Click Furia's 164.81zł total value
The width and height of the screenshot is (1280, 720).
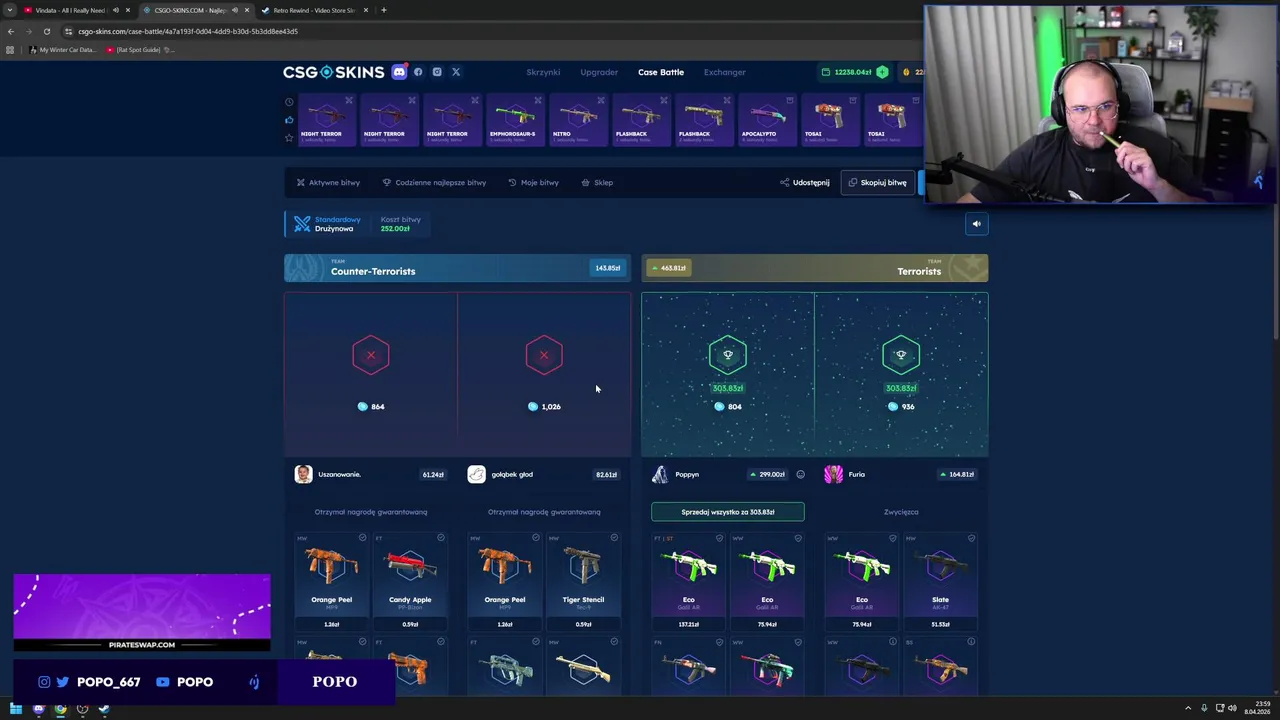click(957, 475)
